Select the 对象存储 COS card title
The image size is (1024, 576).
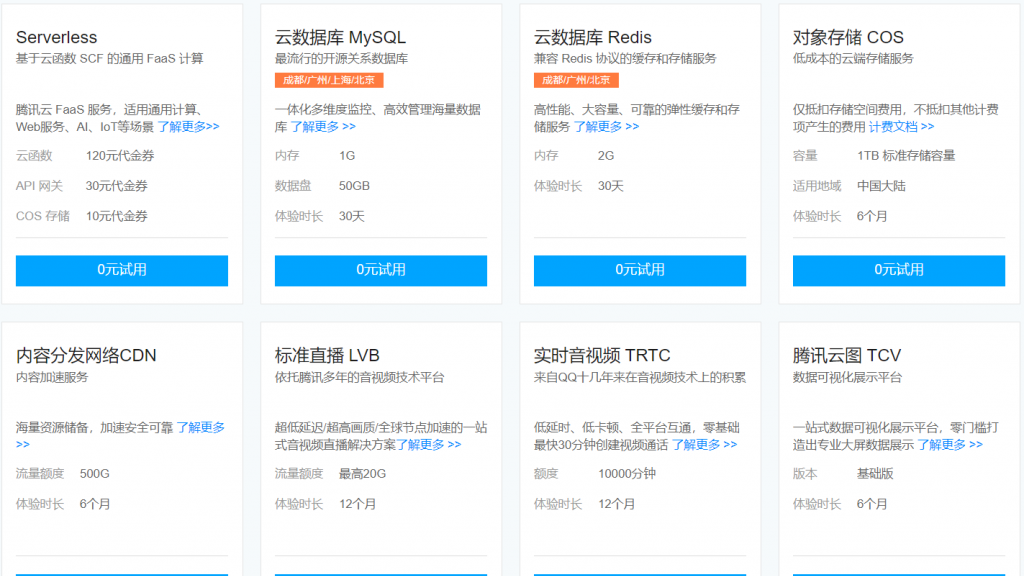(848, 37)
